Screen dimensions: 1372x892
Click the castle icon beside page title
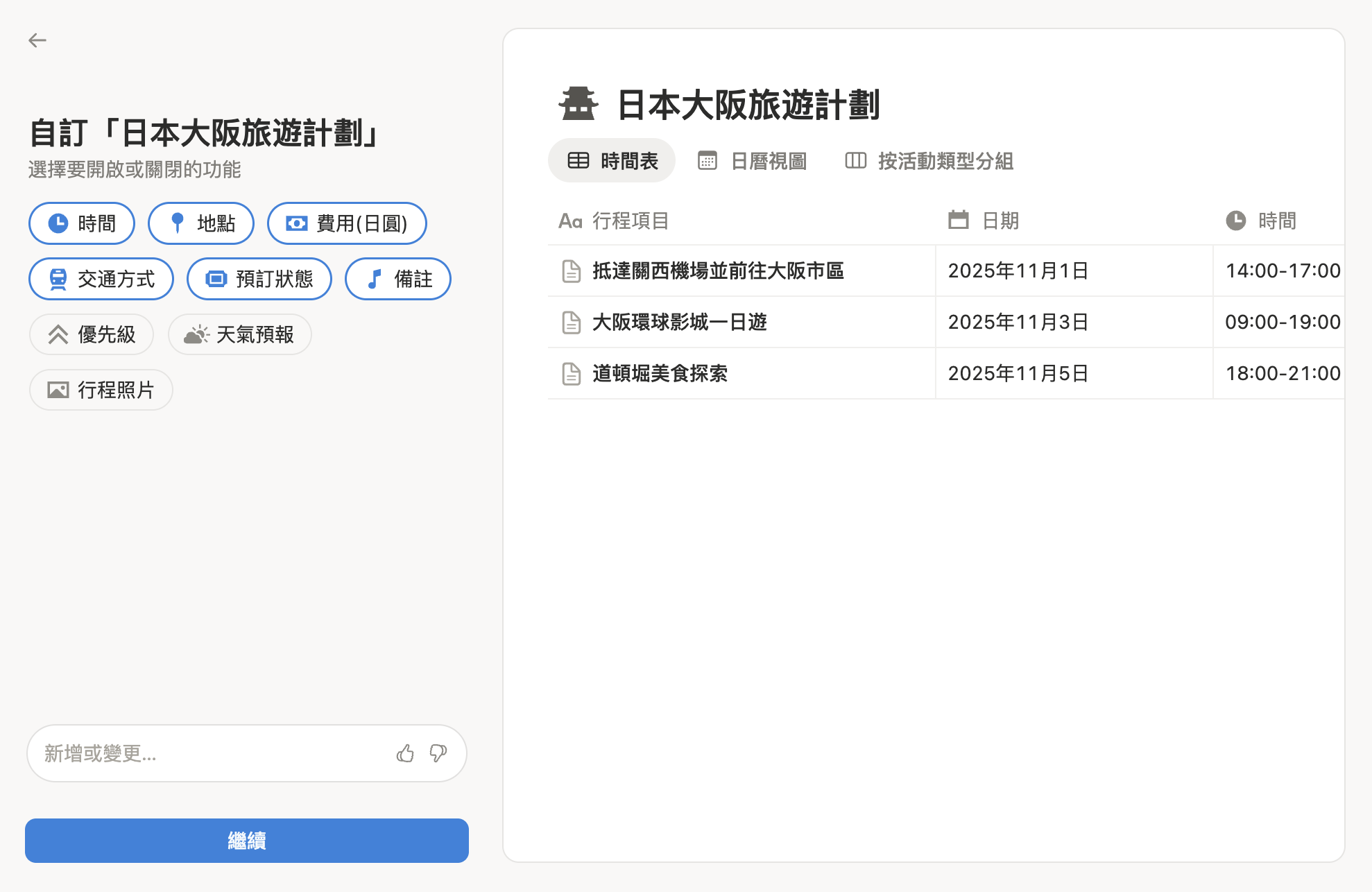578,104
